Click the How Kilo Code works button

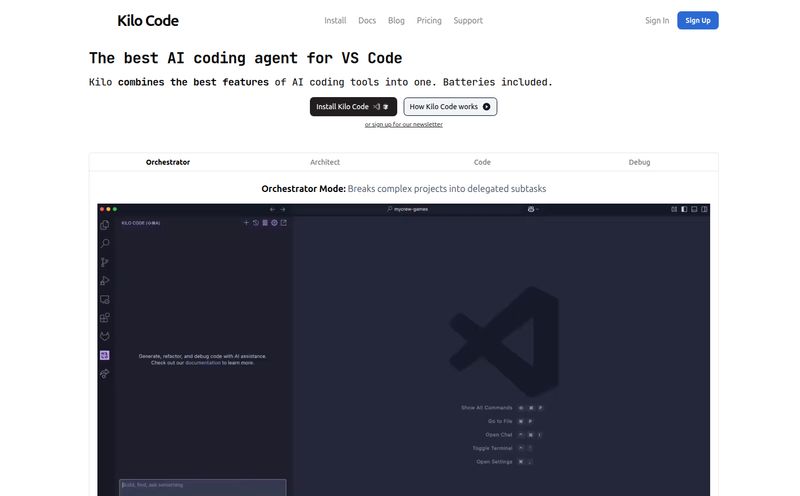click(x=450, y=107)
